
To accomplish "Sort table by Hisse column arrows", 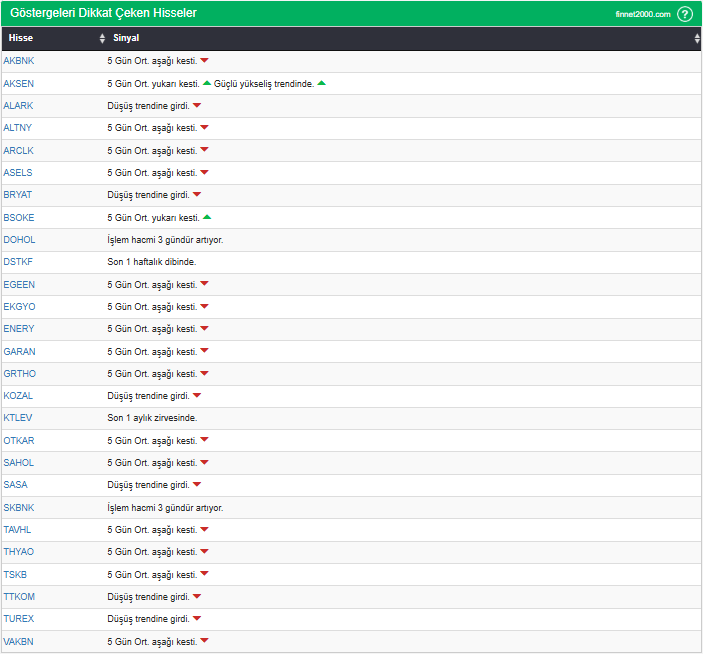I will [x=102, y=38].
